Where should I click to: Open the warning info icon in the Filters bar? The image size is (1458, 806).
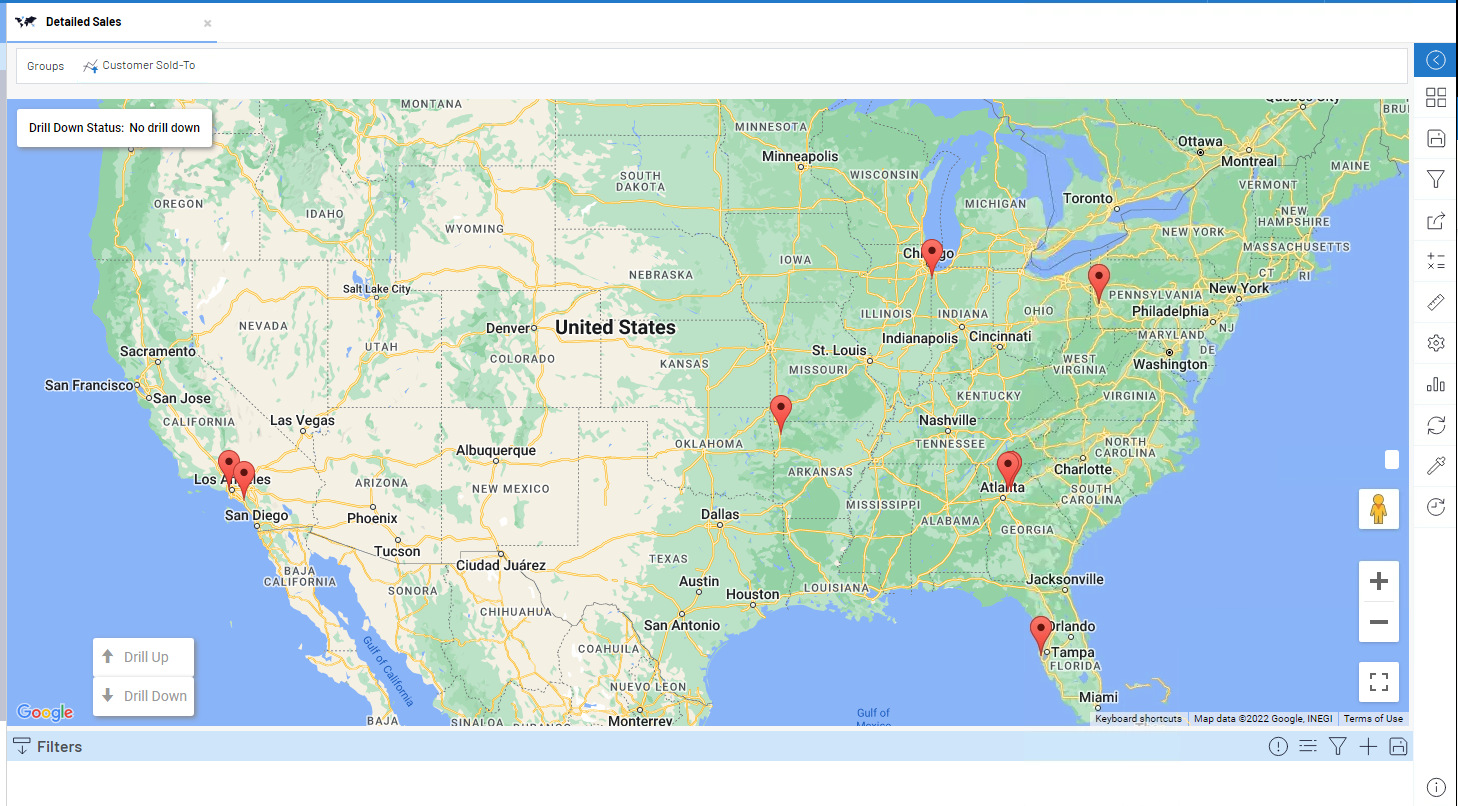click(1278, 746)
